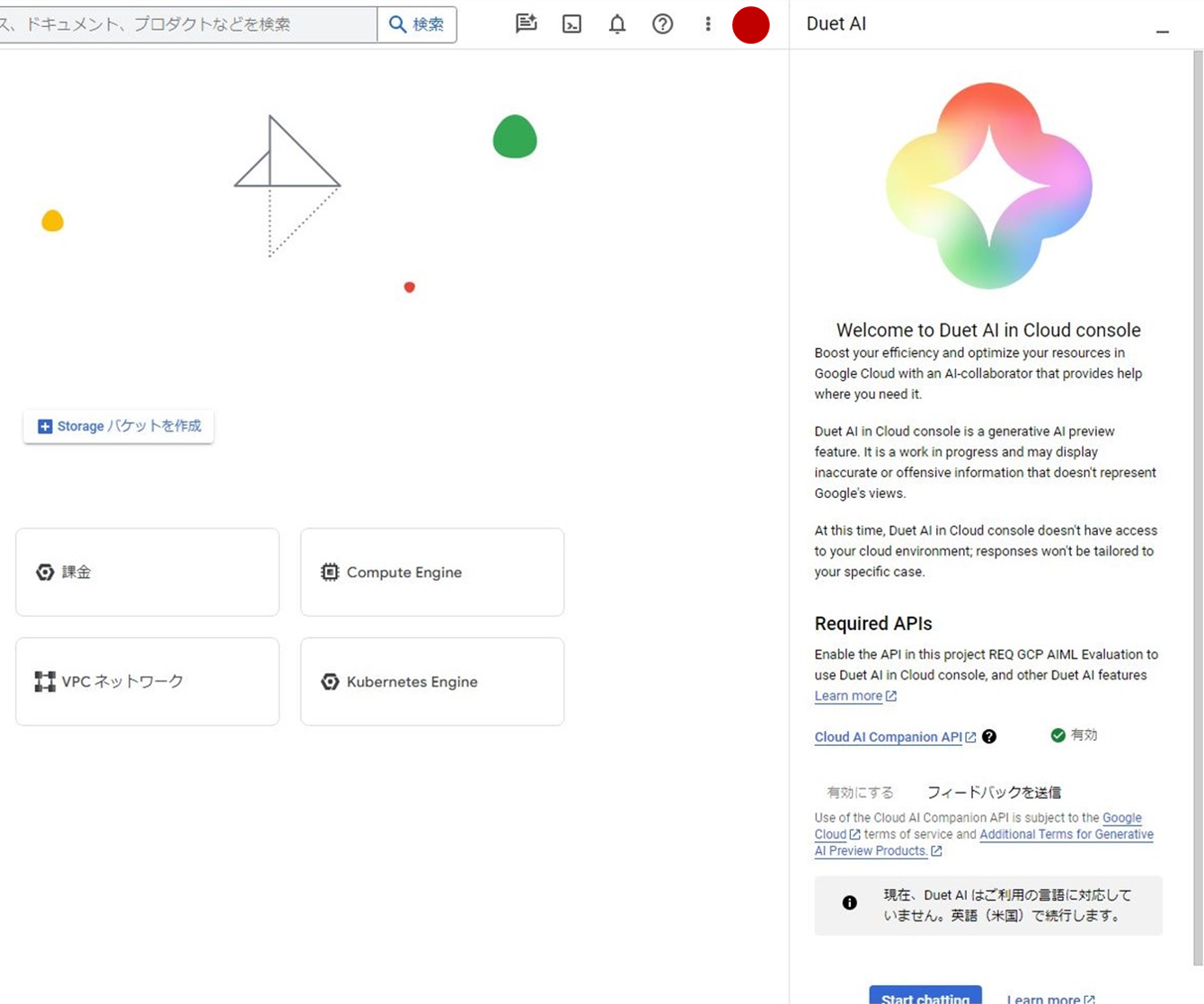This screenshot has width=1204, height=1004.
Task: Open the three-dot settings menu
Action: [x=708, y=24]
